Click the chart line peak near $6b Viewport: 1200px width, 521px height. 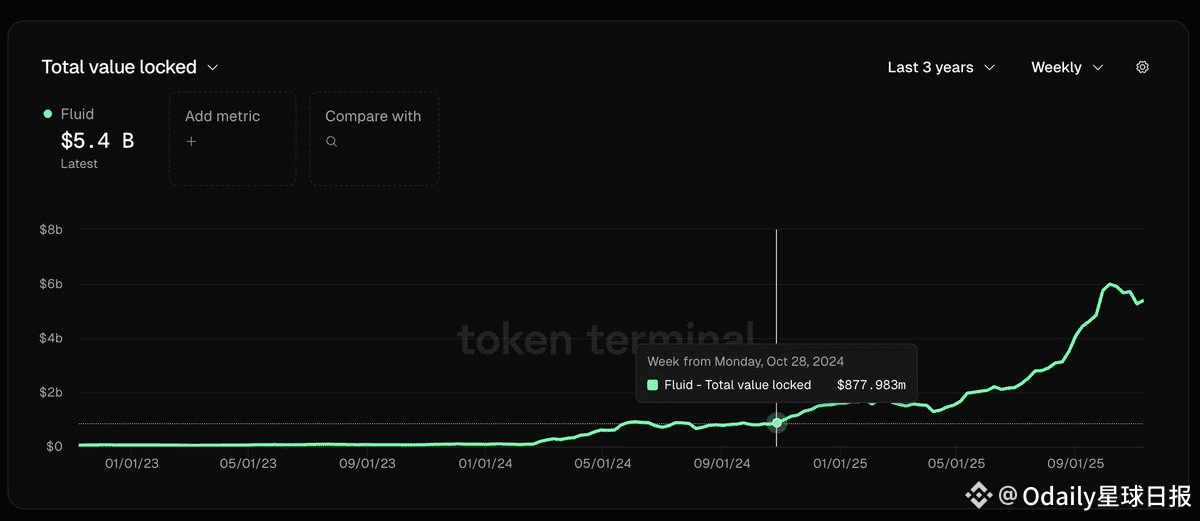(1110, 284)
